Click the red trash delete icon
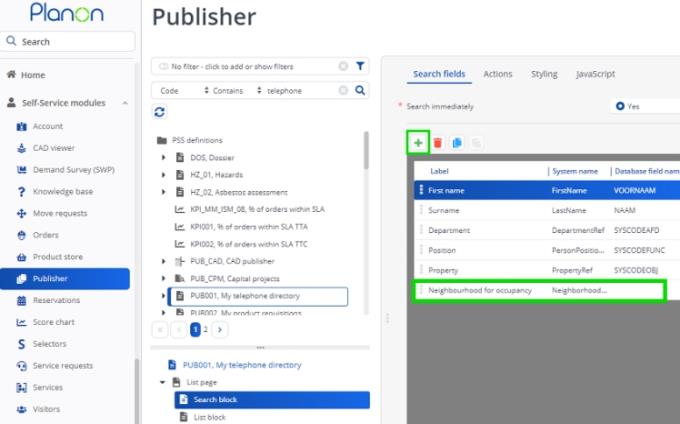Image resolution: width=680 pixels, height=424 pixels. [x=437, y=143]
